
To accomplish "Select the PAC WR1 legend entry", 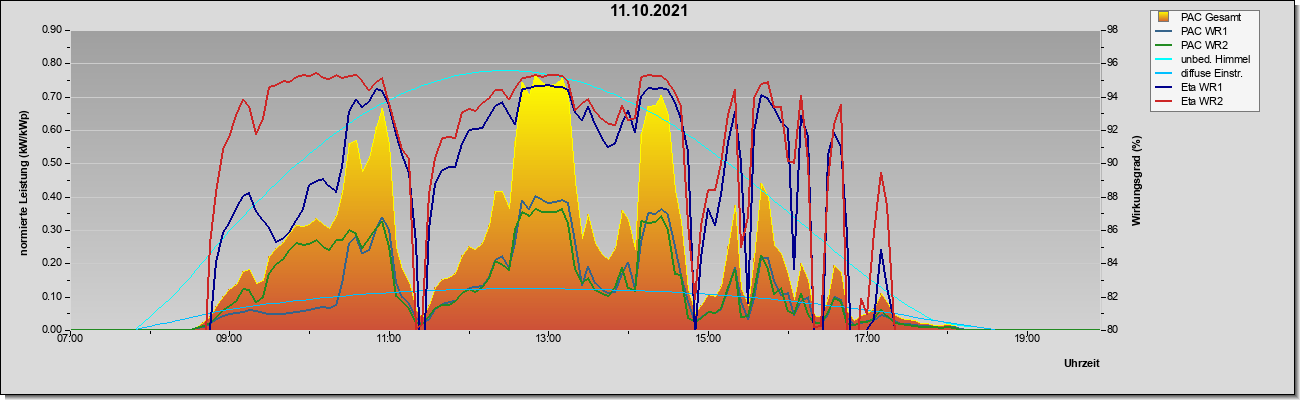I will tap(1203, 31).
